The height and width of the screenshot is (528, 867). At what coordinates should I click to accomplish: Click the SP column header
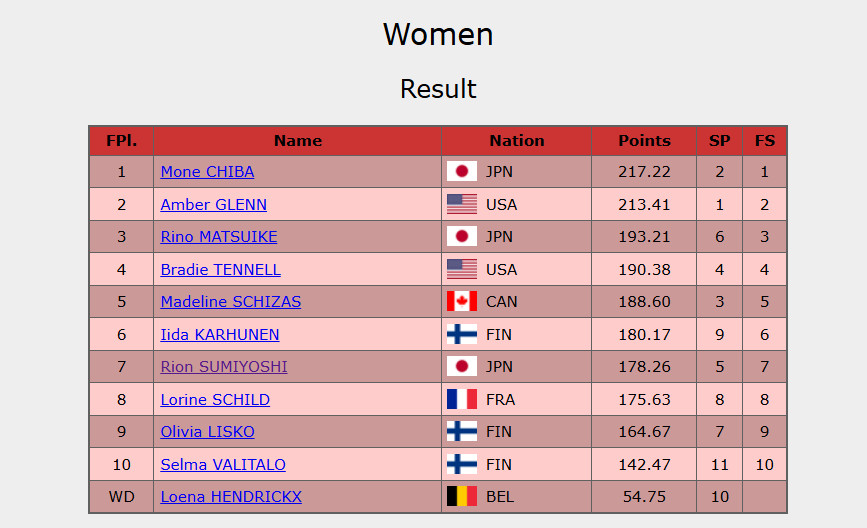pos(719,141)
